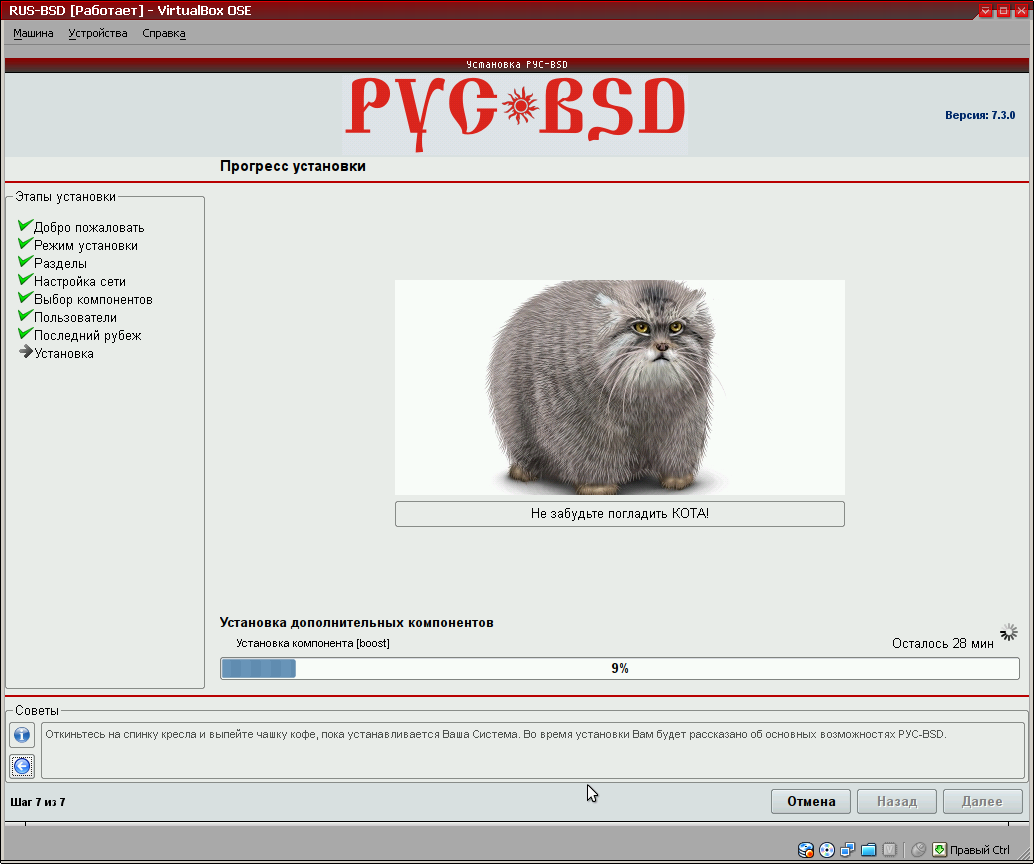1034x864 pixels.
Task: Click the blue back-arrow icon in Советы
Action: 22,766
